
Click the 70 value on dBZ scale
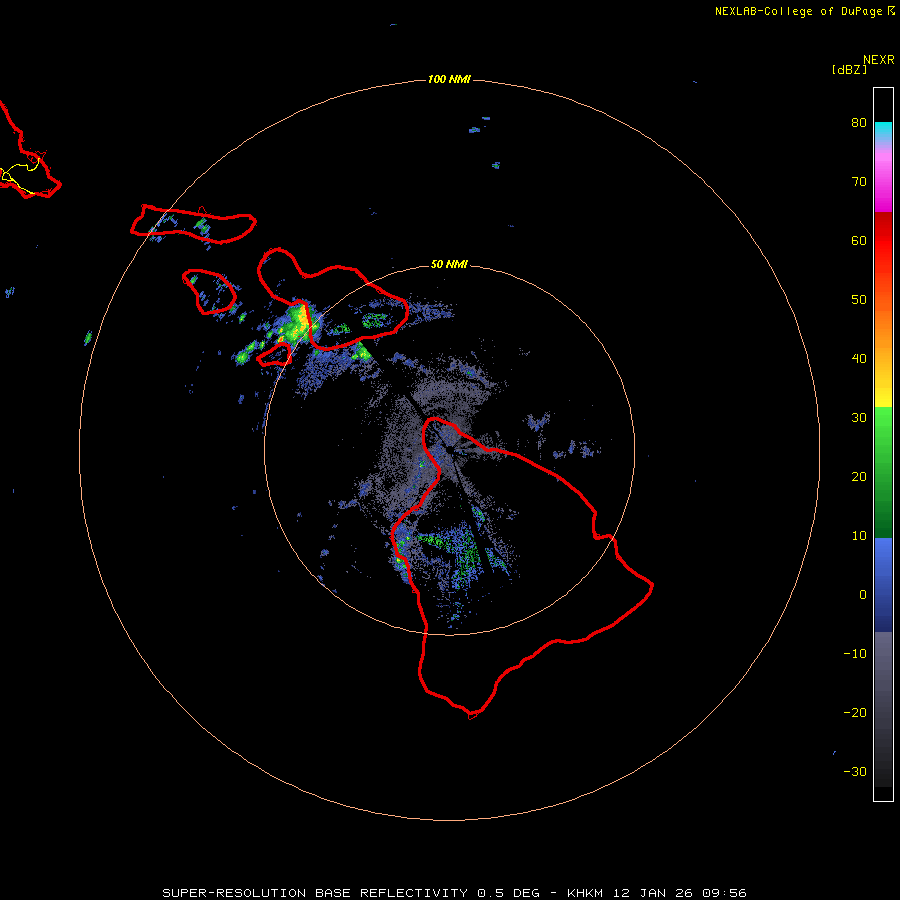(859, 181)
